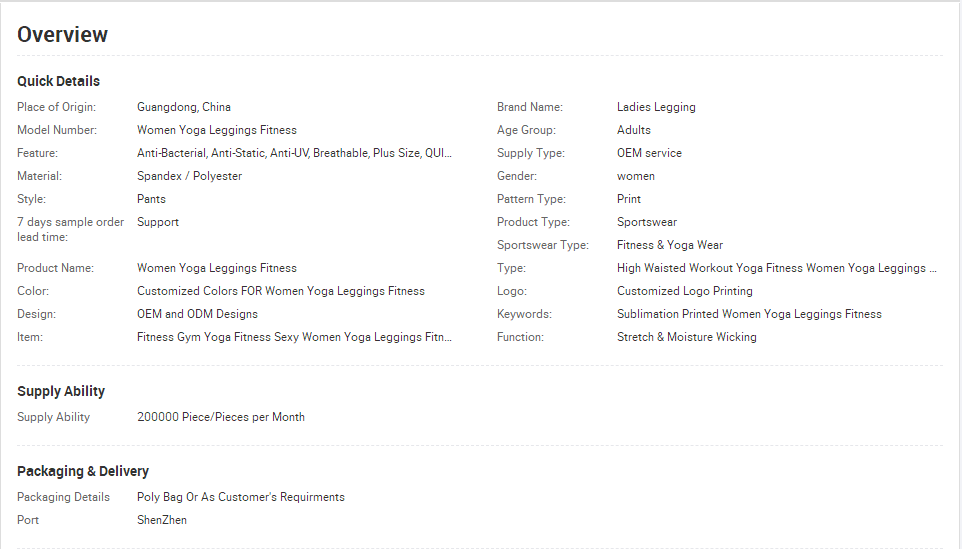Screen dimensions: 962x549
Task: Click Guangdong, China origin value
Action: pos(184,107)
